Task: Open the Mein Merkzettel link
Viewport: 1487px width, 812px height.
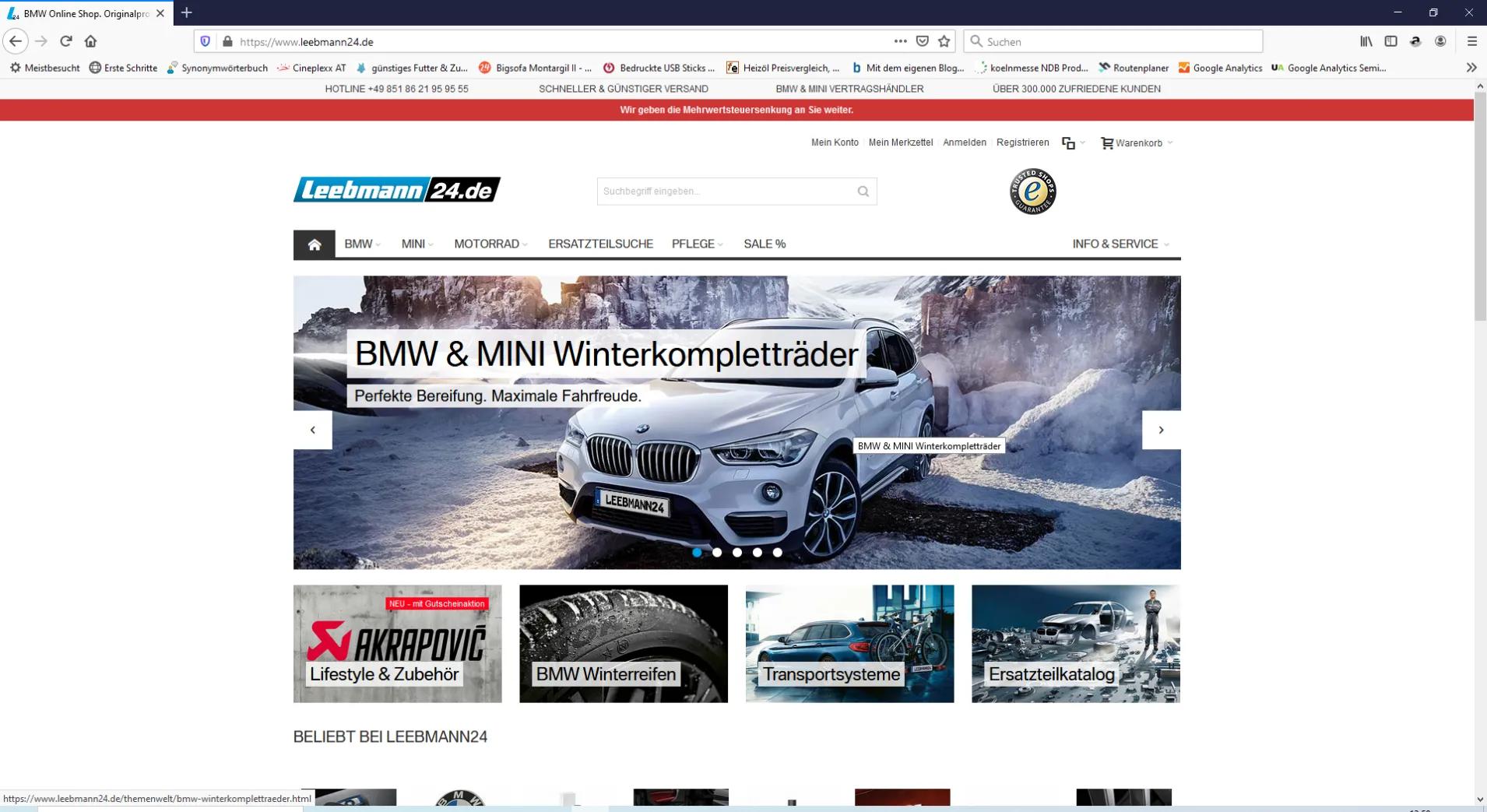Action: click(901, 142)
